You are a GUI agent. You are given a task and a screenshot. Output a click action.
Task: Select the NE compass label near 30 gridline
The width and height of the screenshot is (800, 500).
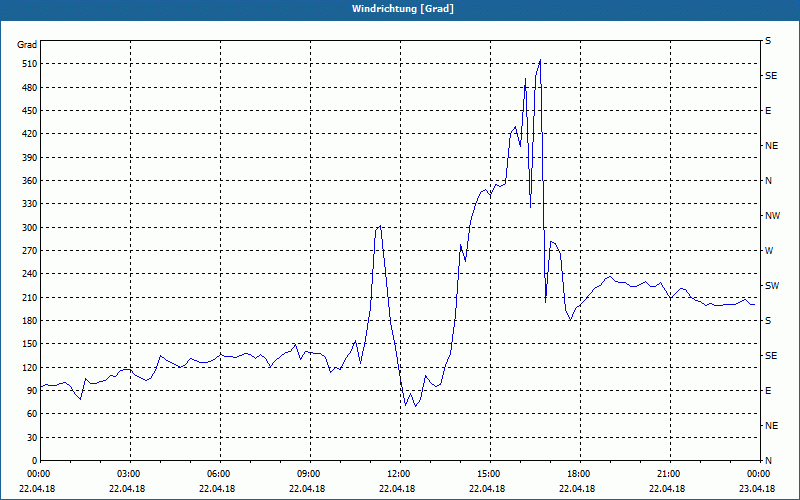click(771, 426)
